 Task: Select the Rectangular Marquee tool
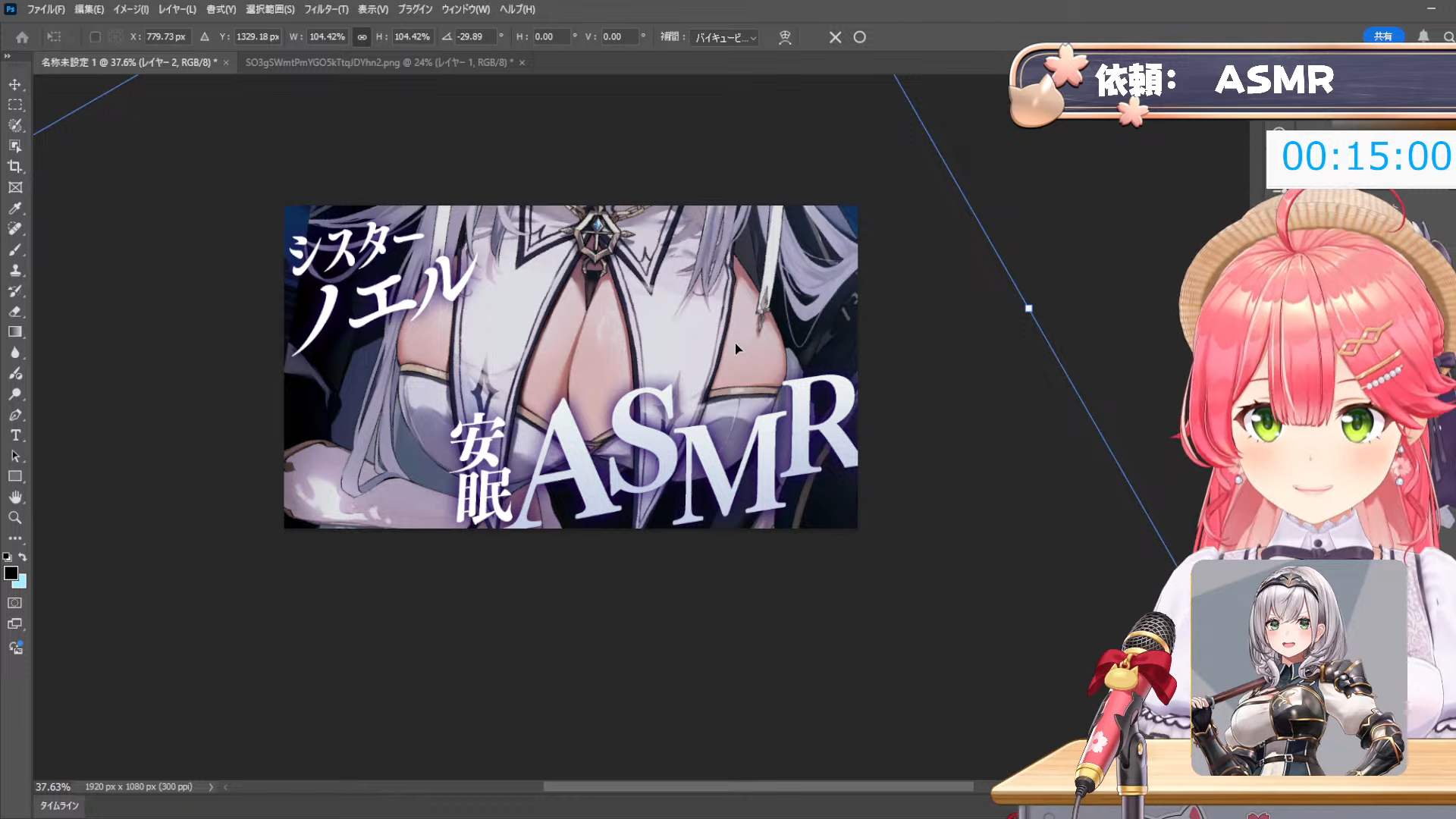(15, 105)
